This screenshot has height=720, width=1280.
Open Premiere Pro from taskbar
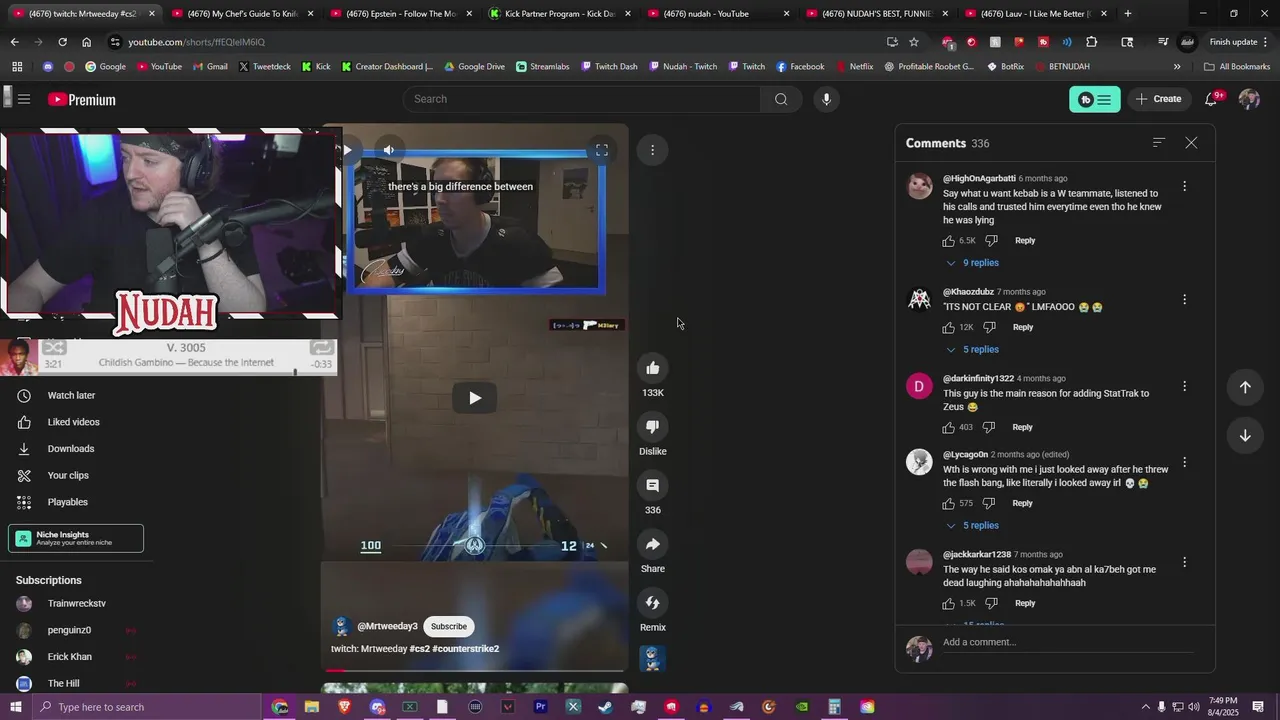click(541, 707)
